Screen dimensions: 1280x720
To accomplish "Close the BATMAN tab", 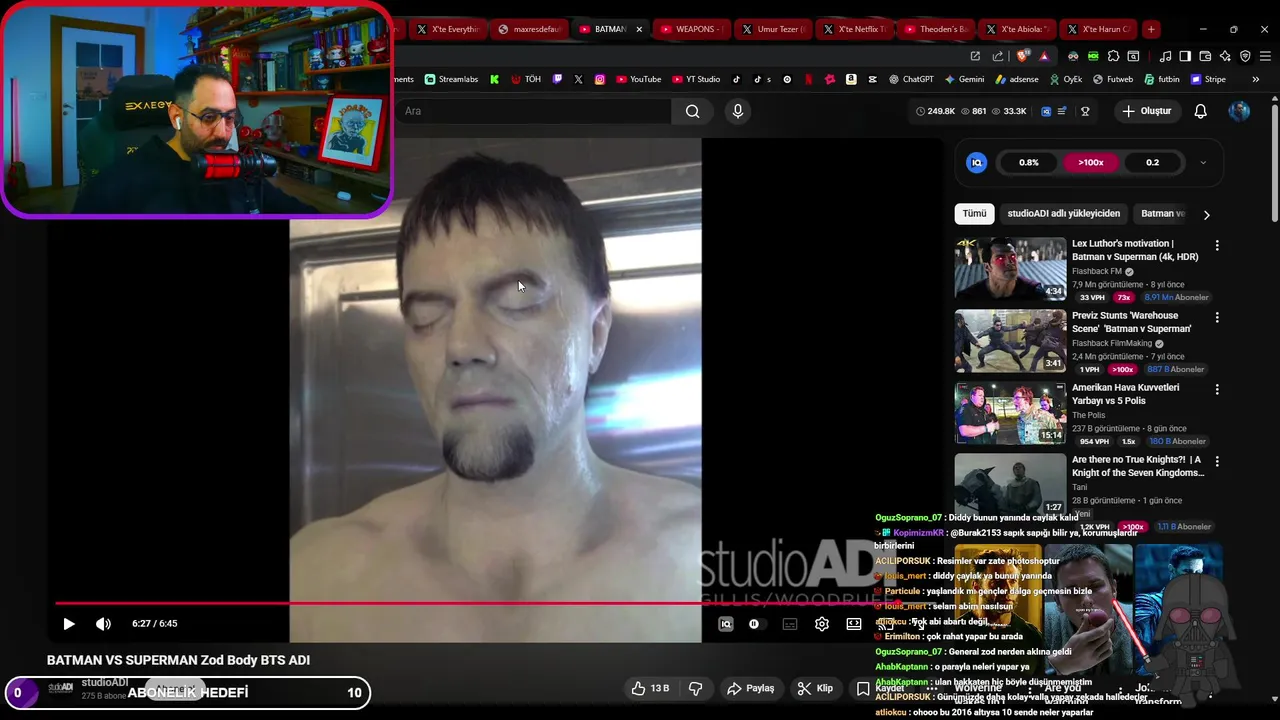I will coord(638,29).
